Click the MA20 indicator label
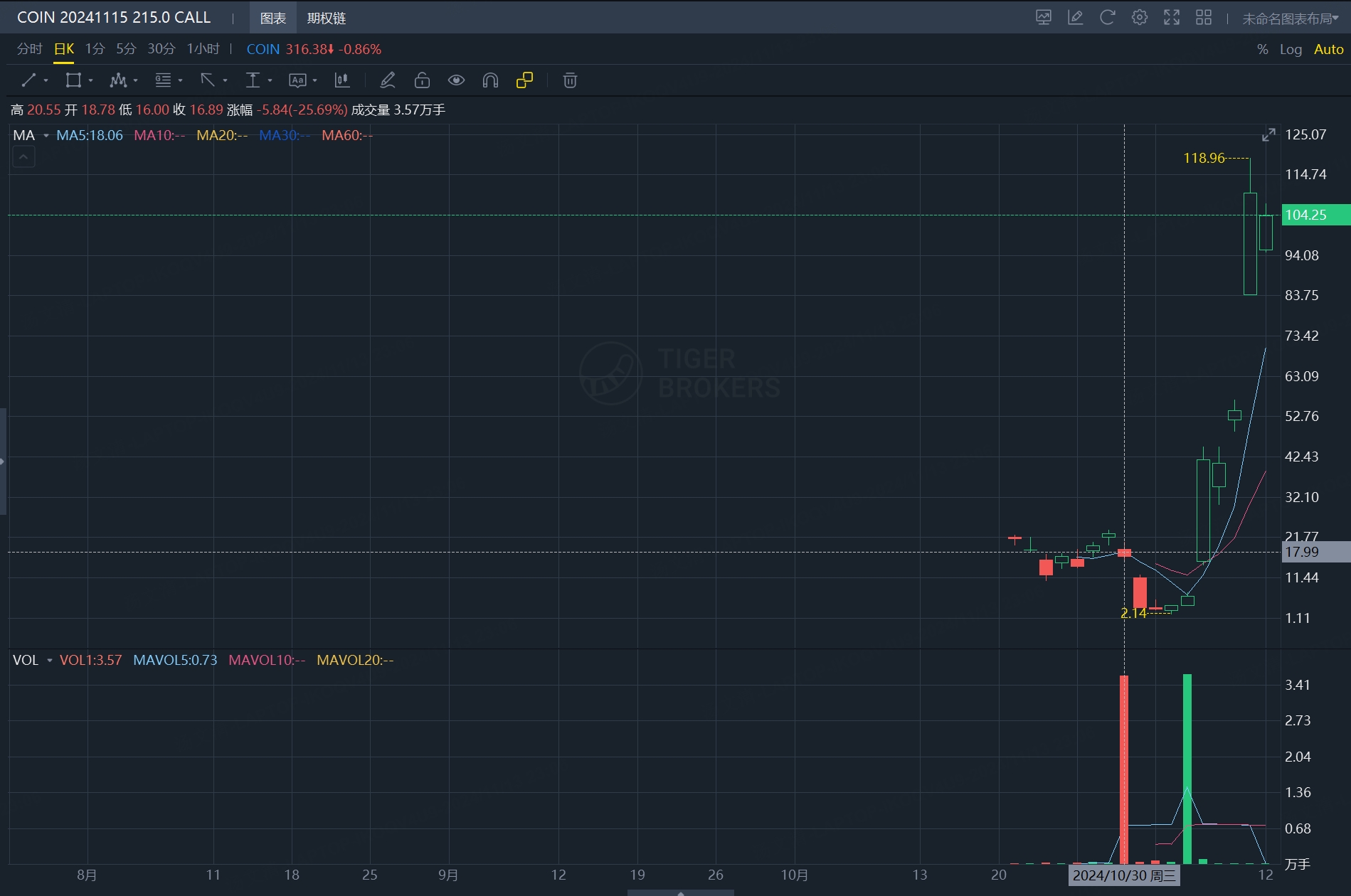Image resolution: width=1351 pixels, height=896 pixels. [x=222, y=135]
